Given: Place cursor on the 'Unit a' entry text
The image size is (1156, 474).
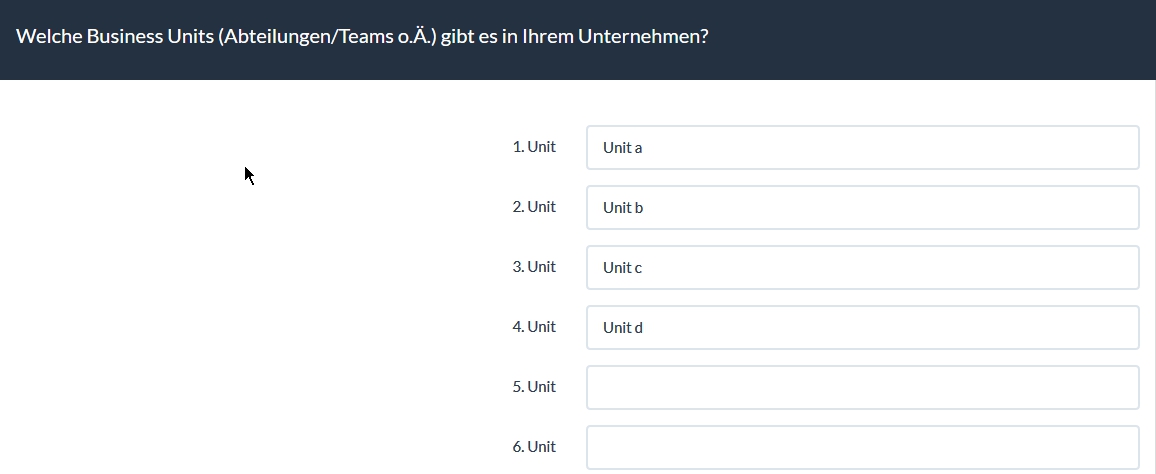Looking at the screenshot, I should point(622,148).
